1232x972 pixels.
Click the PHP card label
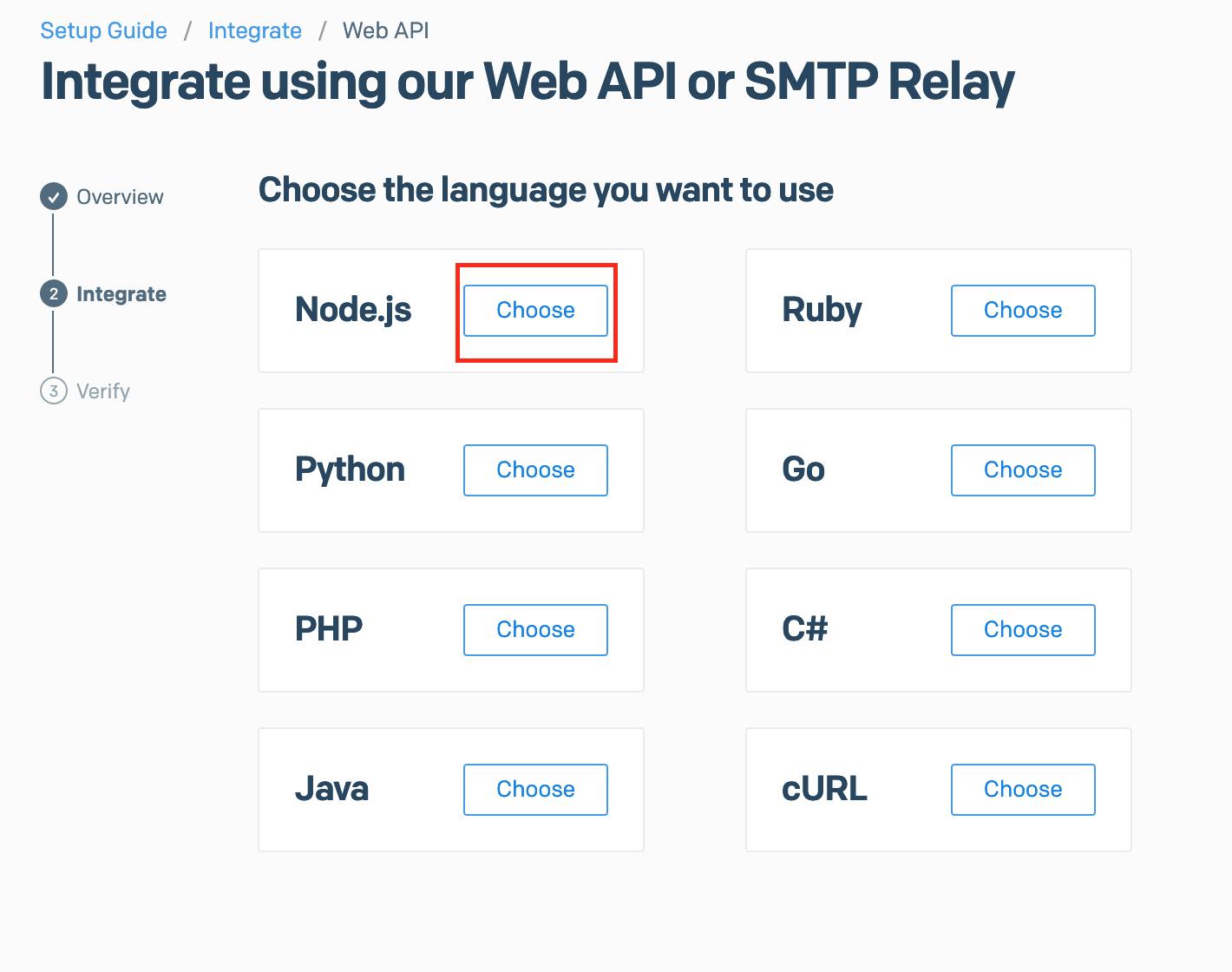tap(329, 629)
